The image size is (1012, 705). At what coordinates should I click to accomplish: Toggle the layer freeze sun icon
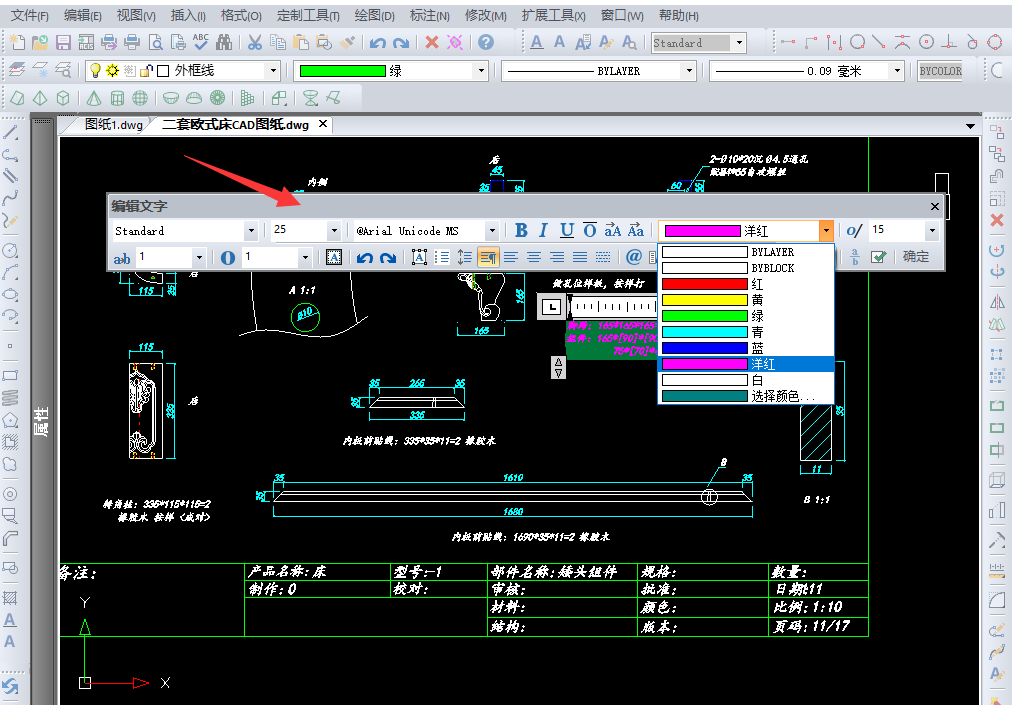tap(112, 70)
